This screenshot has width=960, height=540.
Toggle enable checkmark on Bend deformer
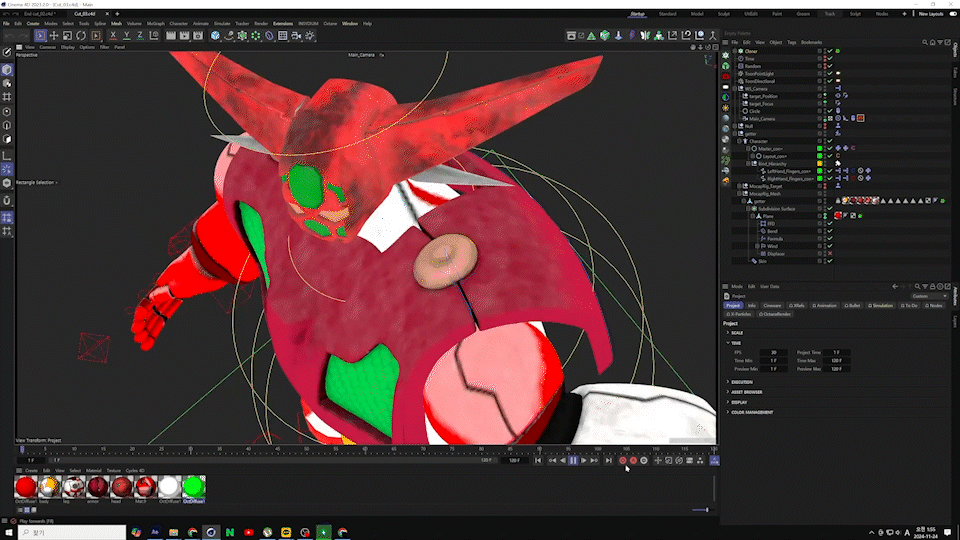[830, 231]
